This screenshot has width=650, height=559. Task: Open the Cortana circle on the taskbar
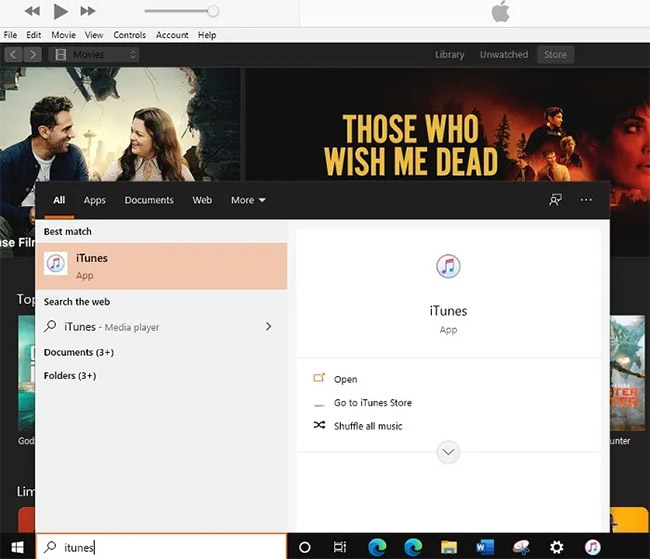(305, 547)
